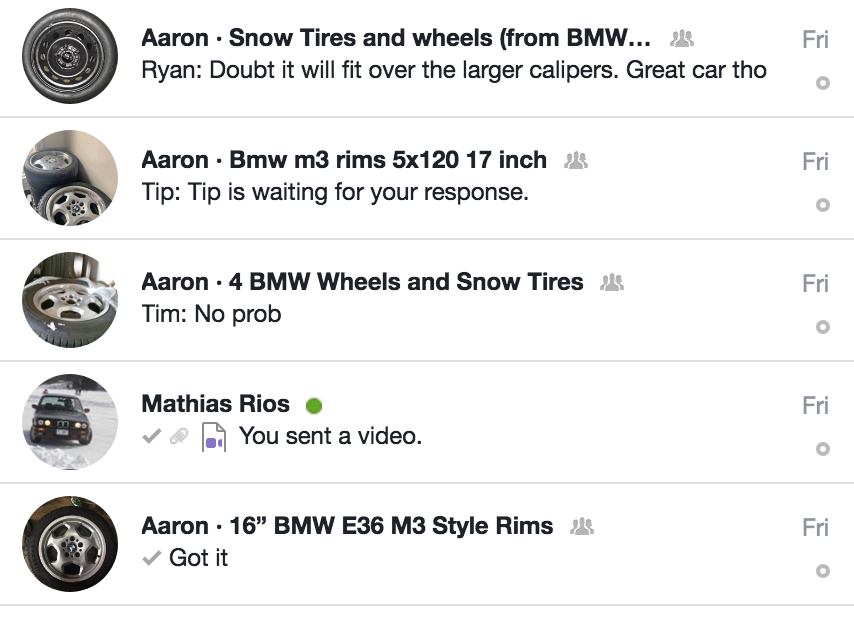Viewport: 854px width, 618px height.
Task: Click the BMW car in snow avatar
Action: point(70,422)
